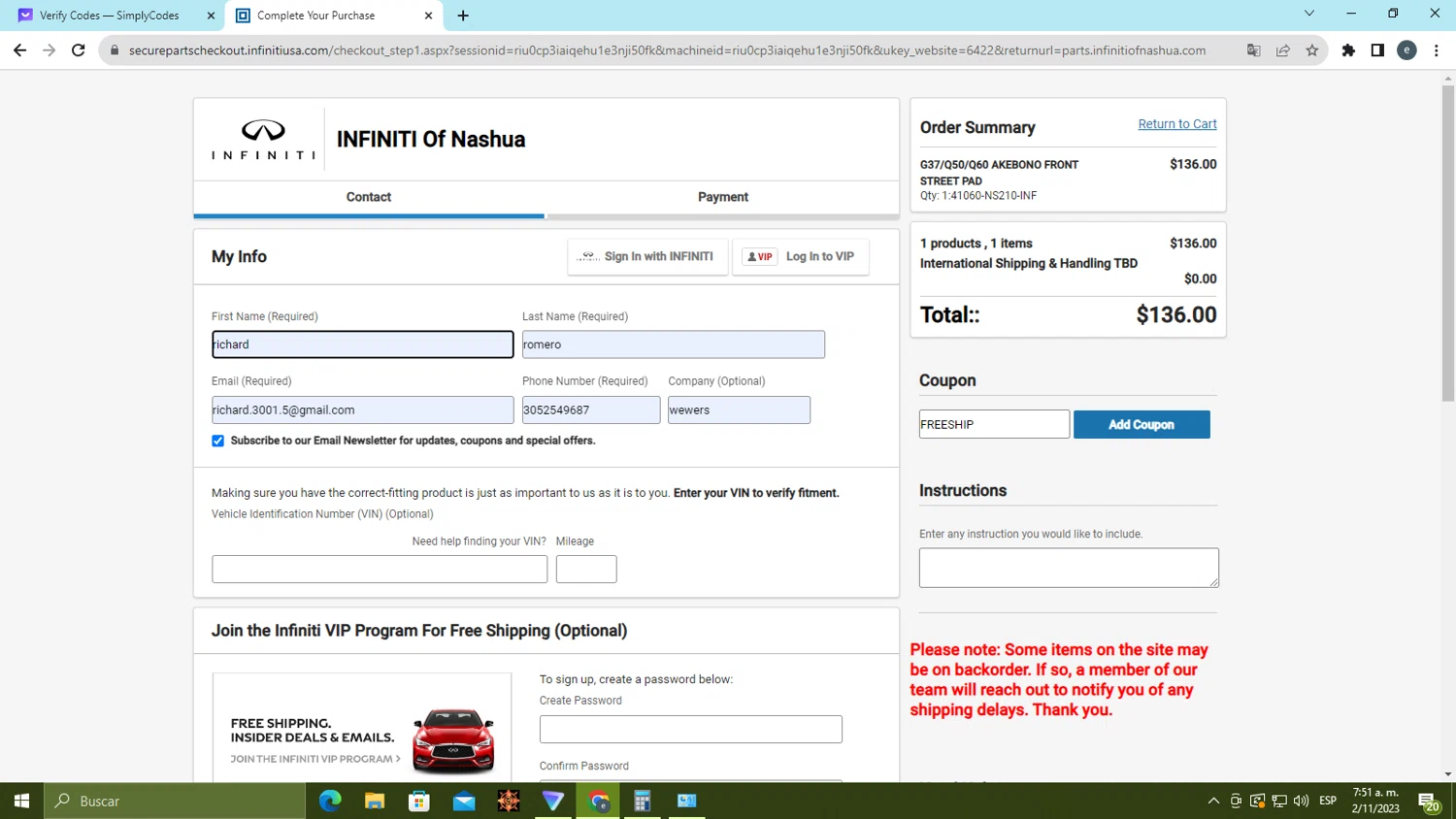Open Microsoft Edge from taskbar
1456x819 pixels.
330,801
